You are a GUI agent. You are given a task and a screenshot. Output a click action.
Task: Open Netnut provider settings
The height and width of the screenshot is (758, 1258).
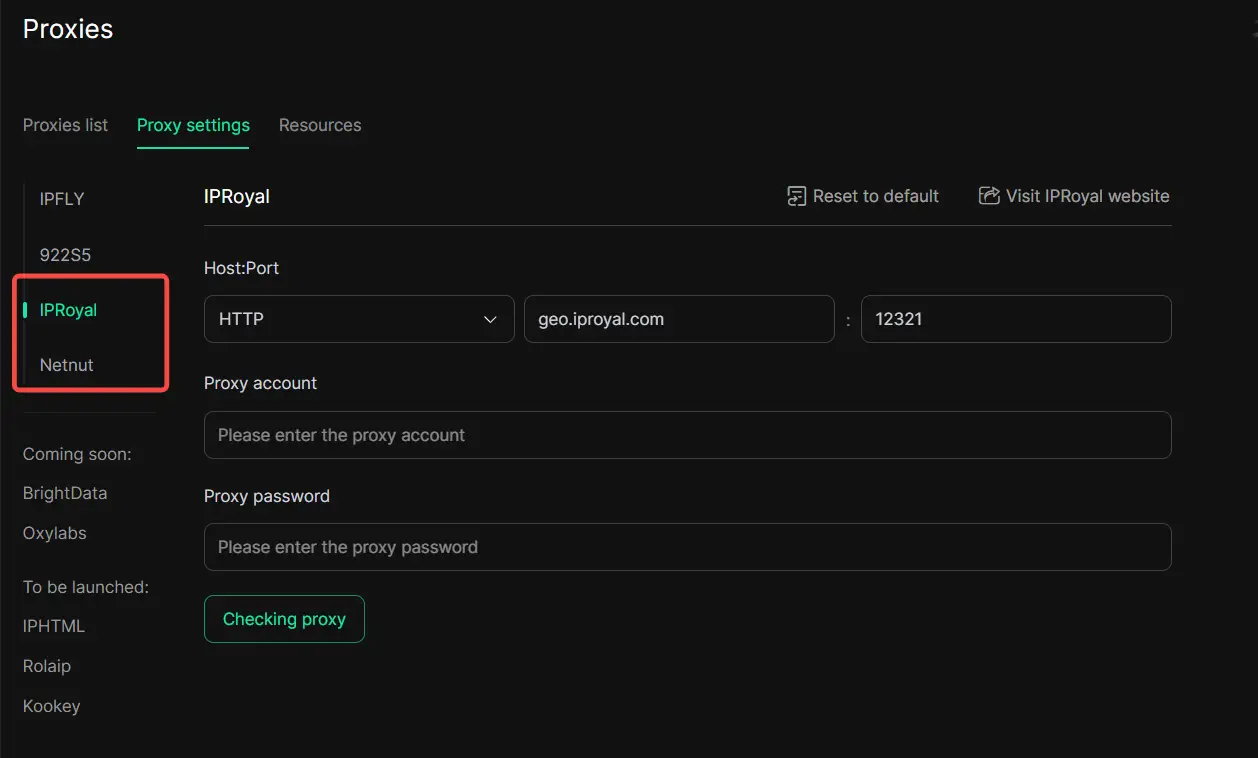(x=66, y=365)
